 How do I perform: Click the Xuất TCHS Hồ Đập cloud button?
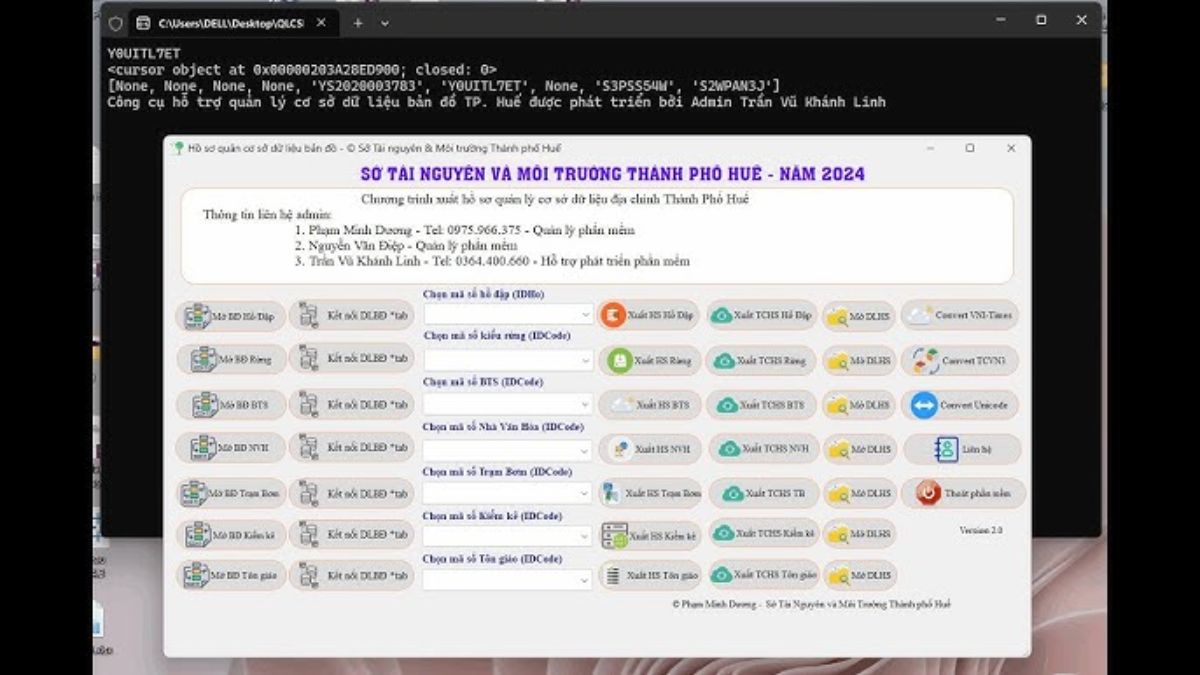point(763,315)
